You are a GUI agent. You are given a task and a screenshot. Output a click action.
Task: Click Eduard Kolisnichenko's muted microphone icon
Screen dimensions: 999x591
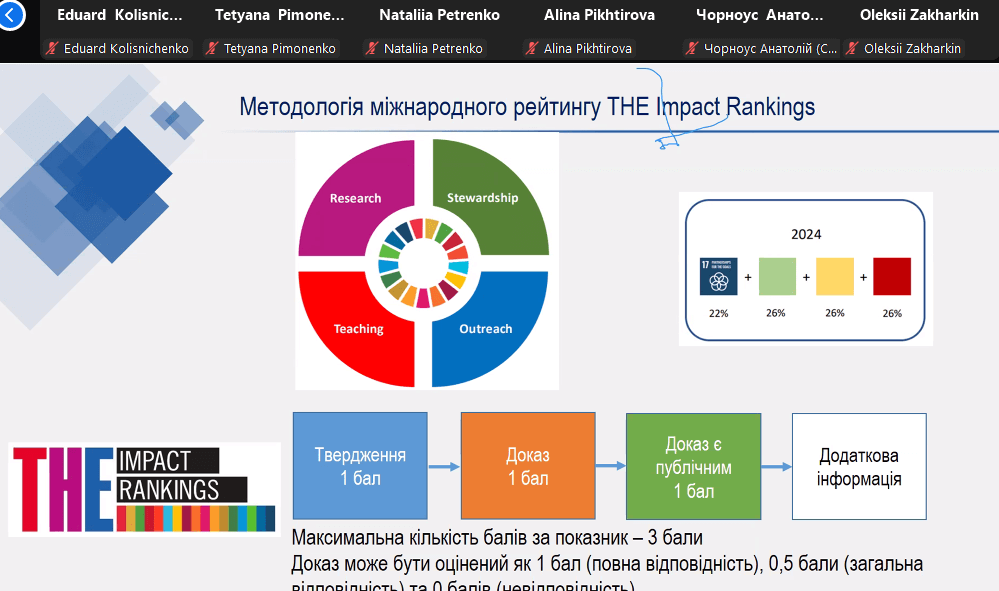52,48
